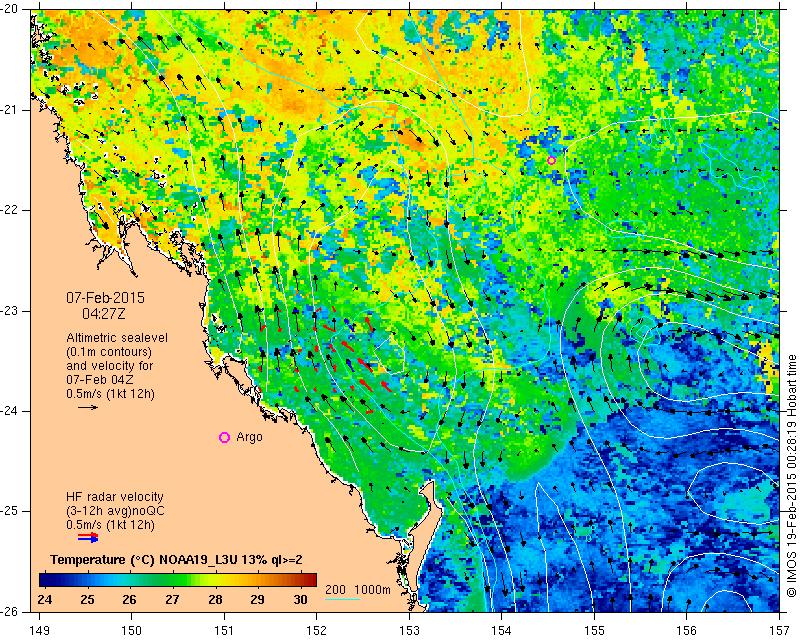Viewport: 800px width, 640px height.
Task: Click the color bar tick label '27'
Action: tap(172, 599)
